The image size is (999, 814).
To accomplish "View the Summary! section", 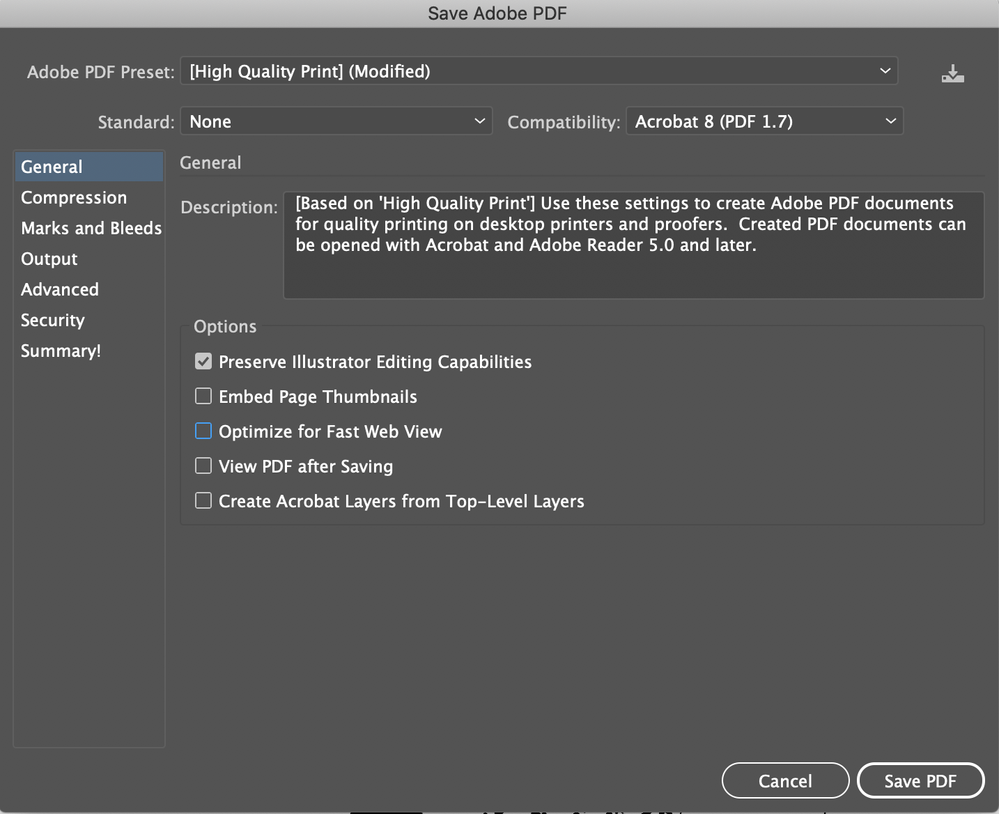I will pyautogui.click(x=89, y=350).
